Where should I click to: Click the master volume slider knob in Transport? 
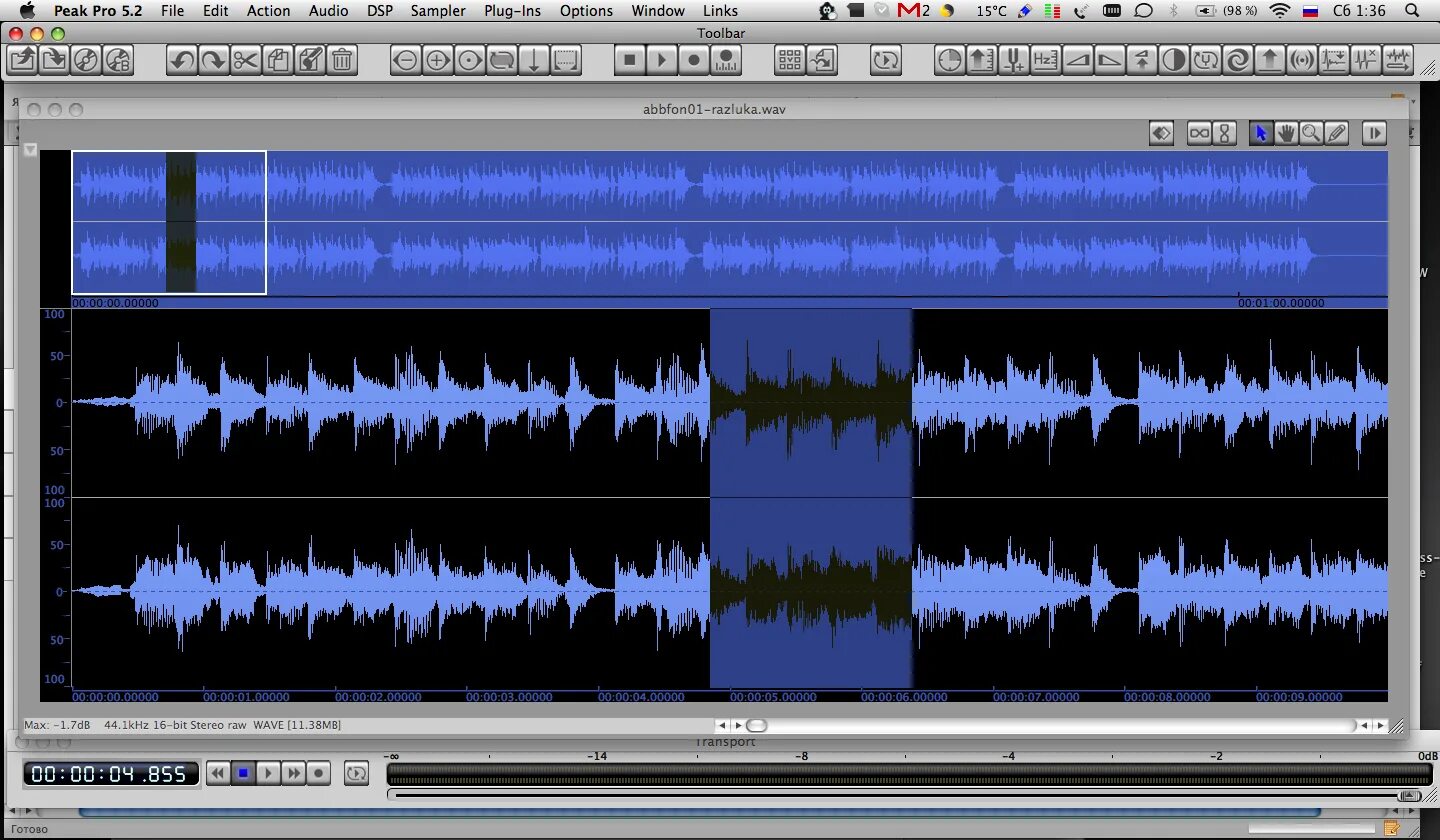1410,796
